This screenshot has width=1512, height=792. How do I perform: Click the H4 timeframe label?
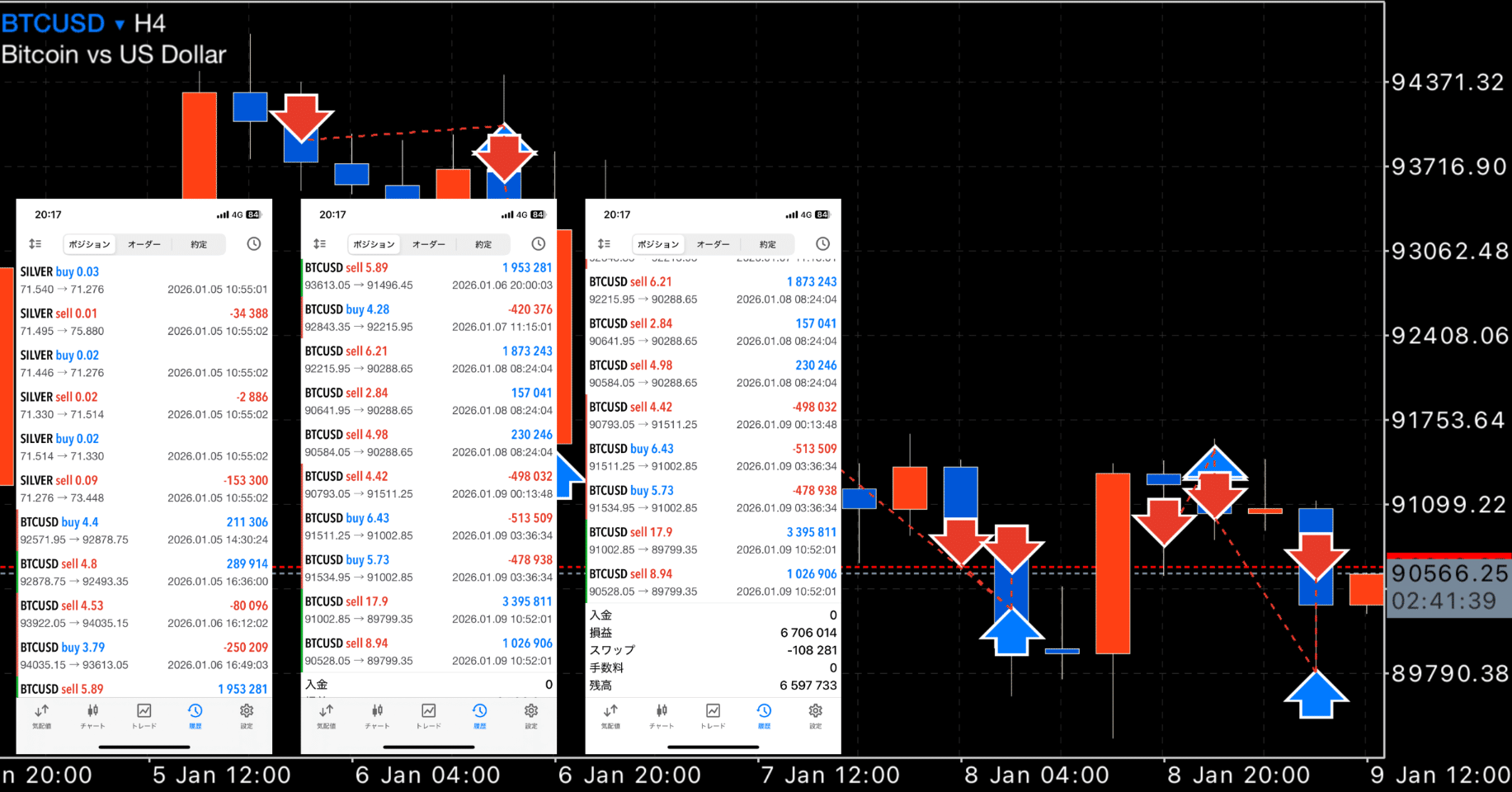point(152,22)
